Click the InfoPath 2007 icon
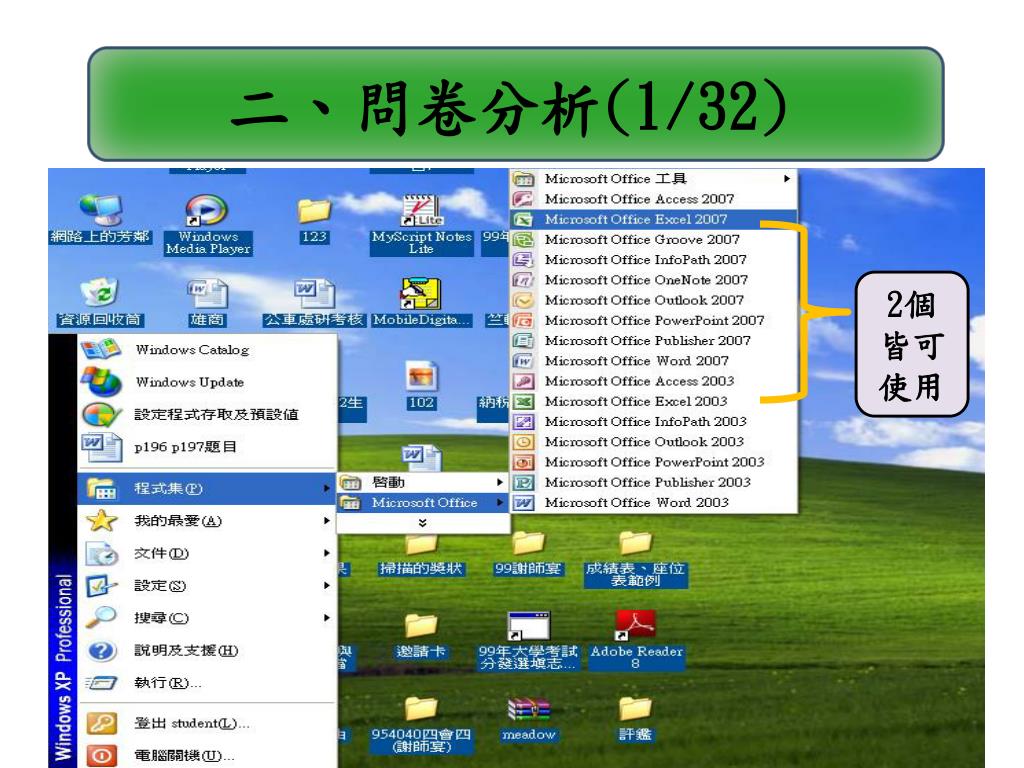 tap(523, 259)
